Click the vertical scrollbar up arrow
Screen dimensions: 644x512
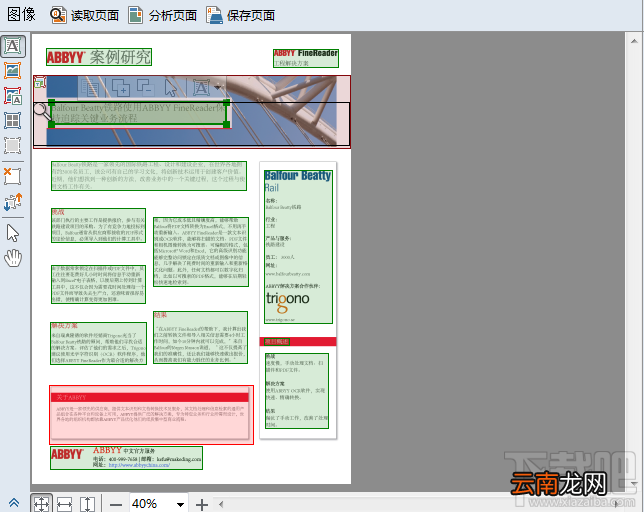coord(634,41)
